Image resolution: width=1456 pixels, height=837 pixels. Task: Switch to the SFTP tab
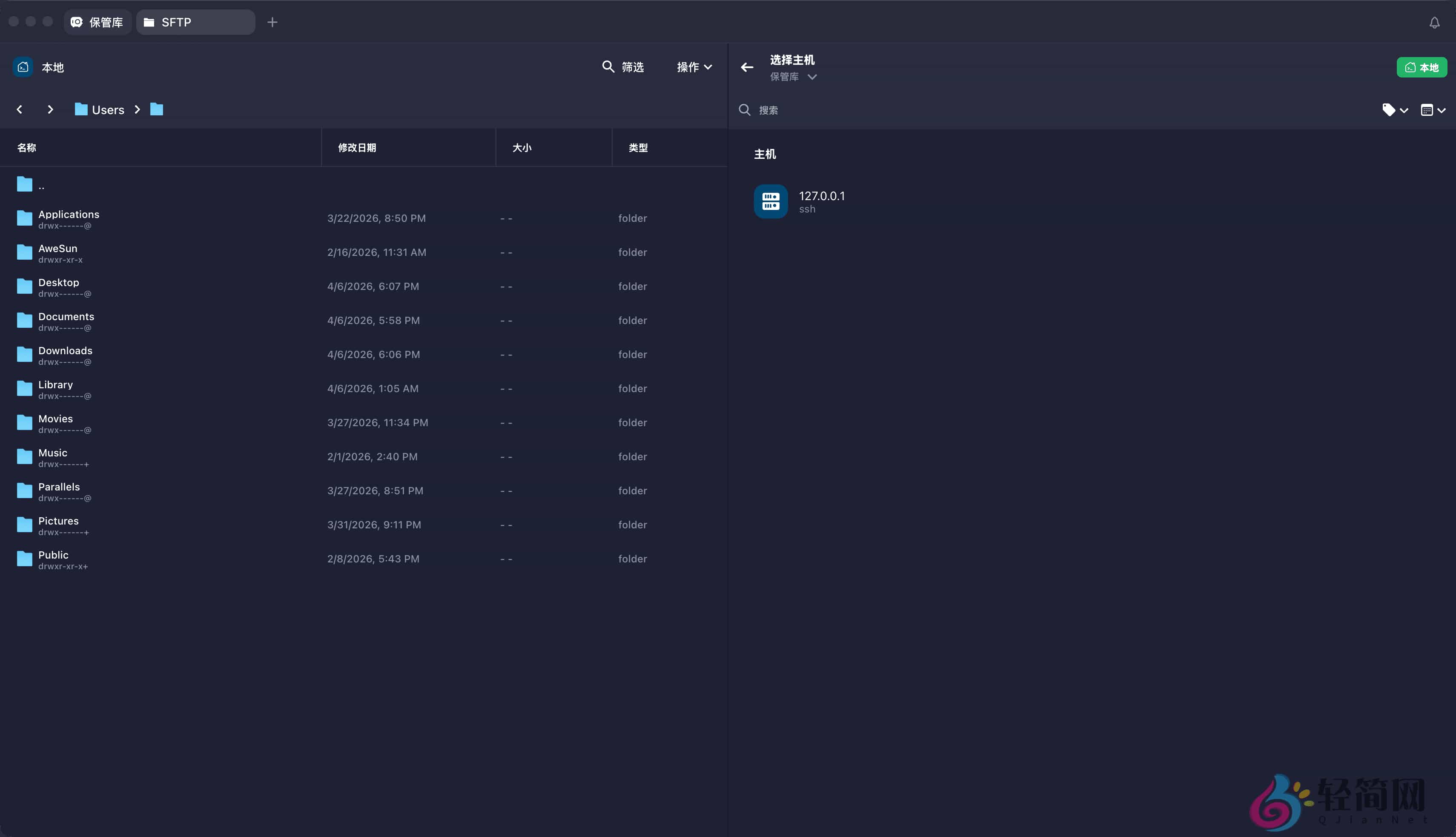[195, 22]
